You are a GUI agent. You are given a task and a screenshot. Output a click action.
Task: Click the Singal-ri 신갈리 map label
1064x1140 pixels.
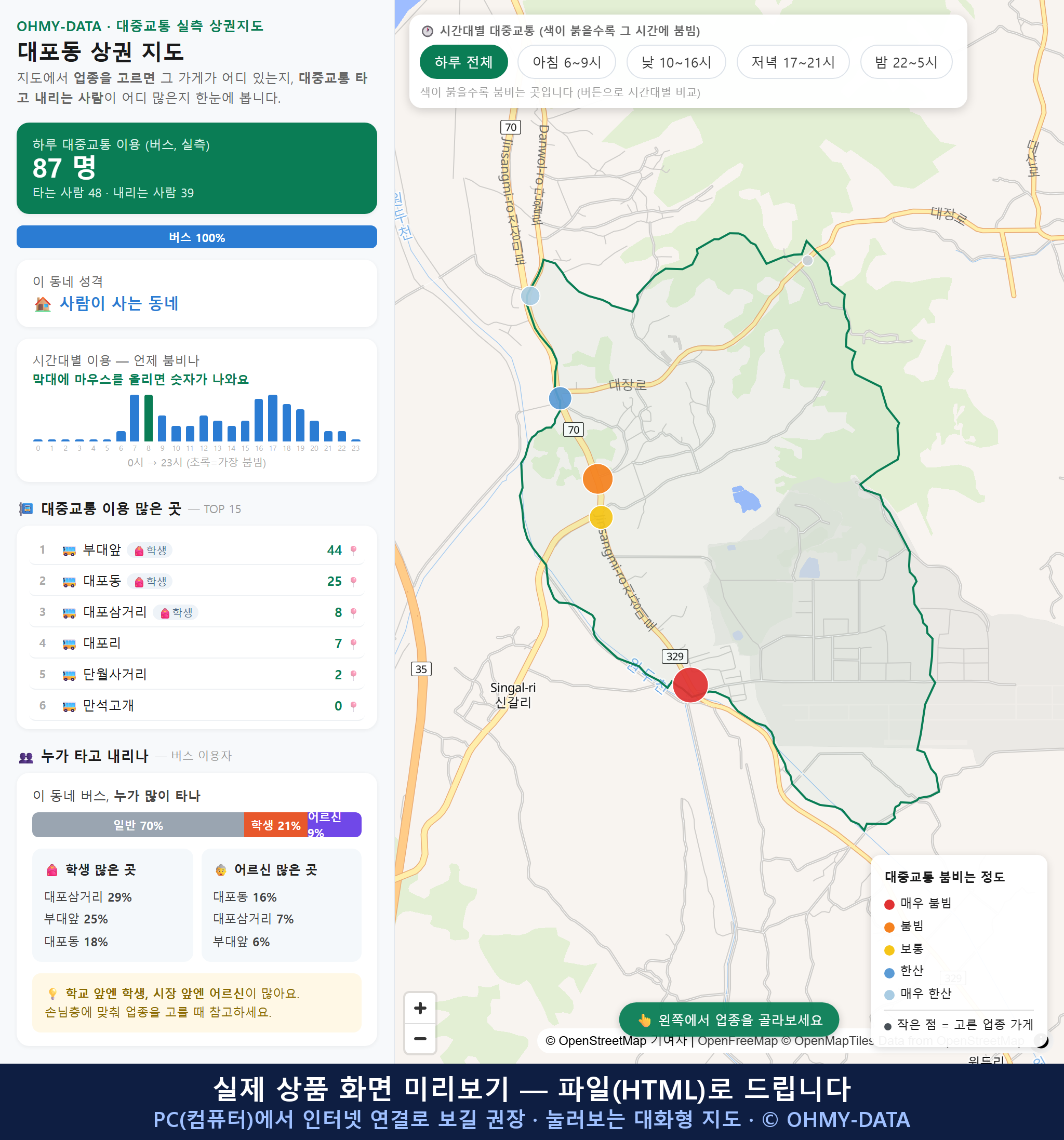tap(513, 694)
